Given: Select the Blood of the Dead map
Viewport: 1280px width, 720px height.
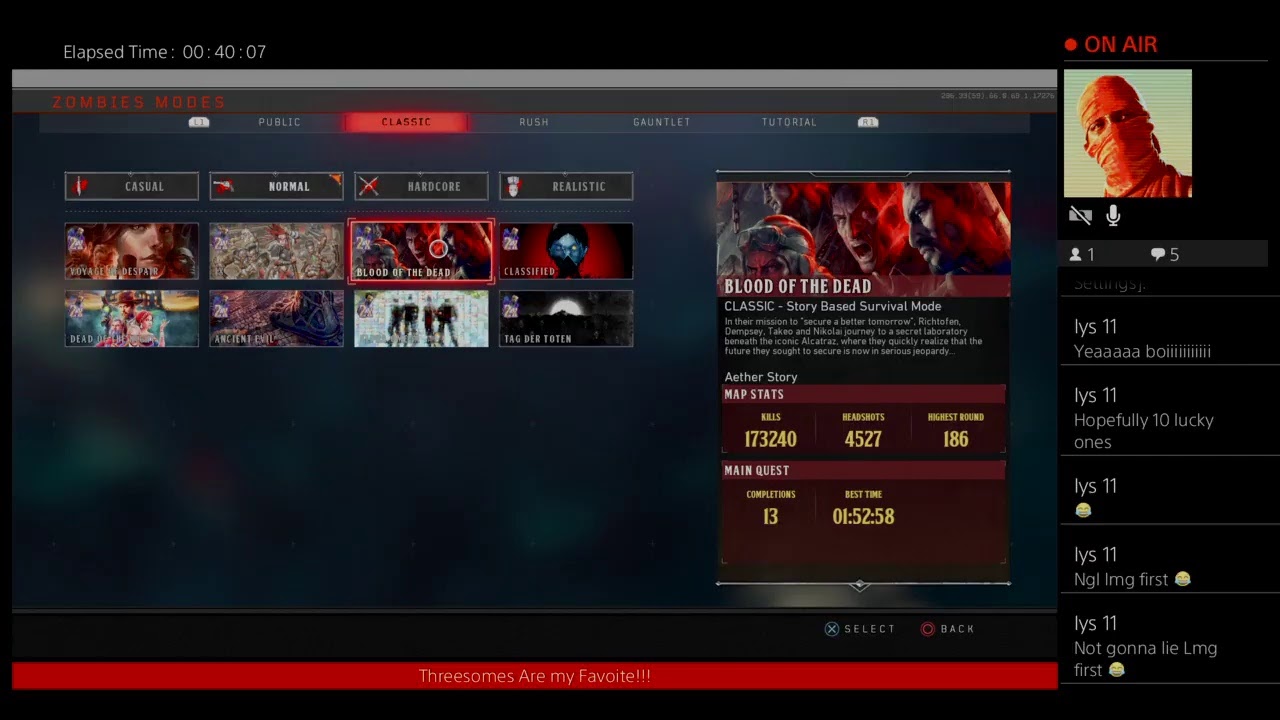Looking at the screenshot, I should [x=421, y=251].
